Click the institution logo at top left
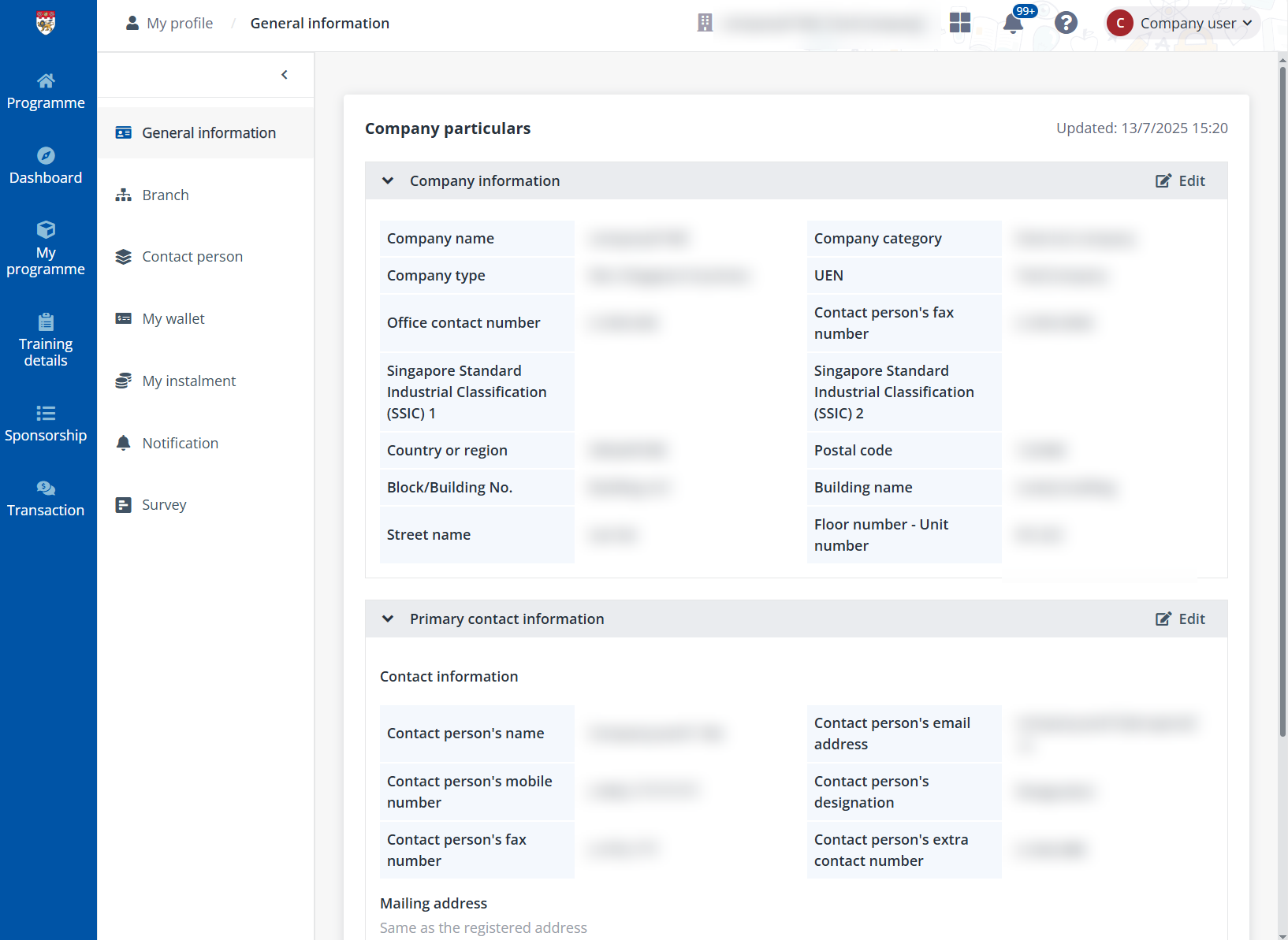This screenshot has height=940, width=1288. coord(46,23)
